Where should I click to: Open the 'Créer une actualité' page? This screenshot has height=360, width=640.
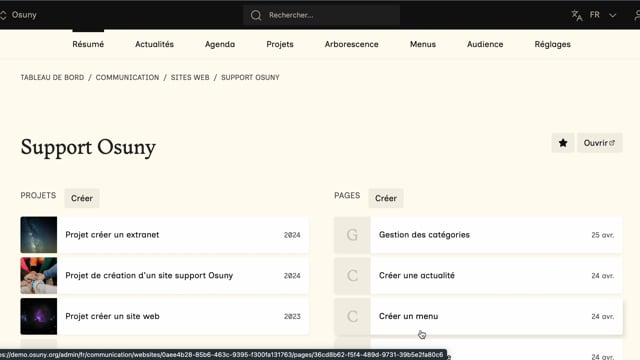click(417, 276)
